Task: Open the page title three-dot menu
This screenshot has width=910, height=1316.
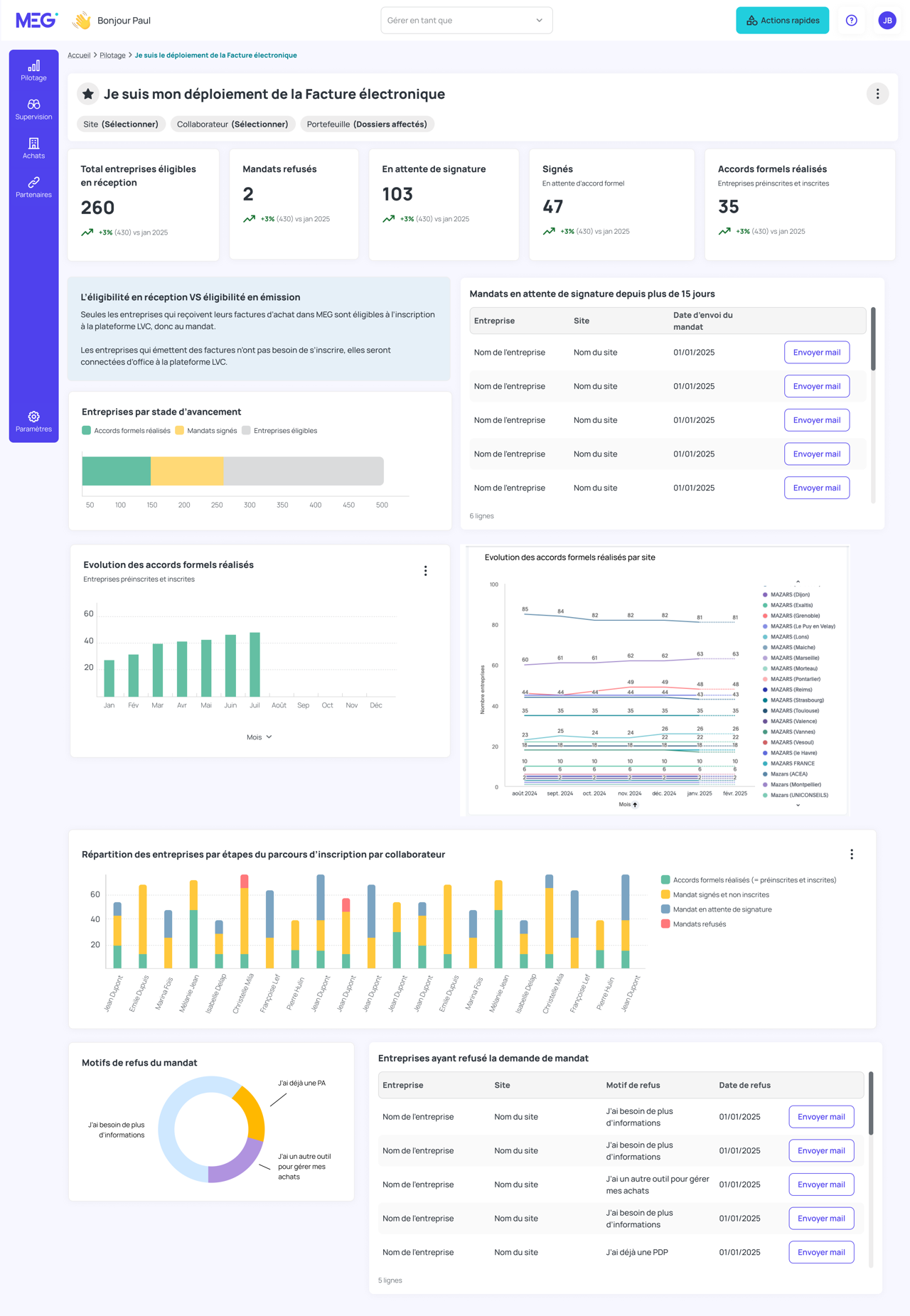Action: pyautogui.click(x=877, y=94)
